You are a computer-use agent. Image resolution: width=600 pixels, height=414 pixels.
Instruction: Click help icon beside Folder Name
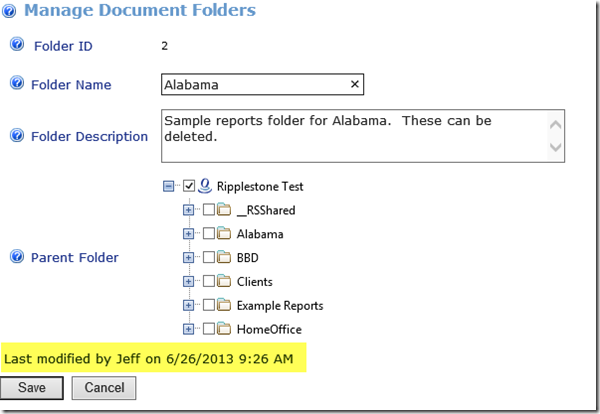pos(16,84)
